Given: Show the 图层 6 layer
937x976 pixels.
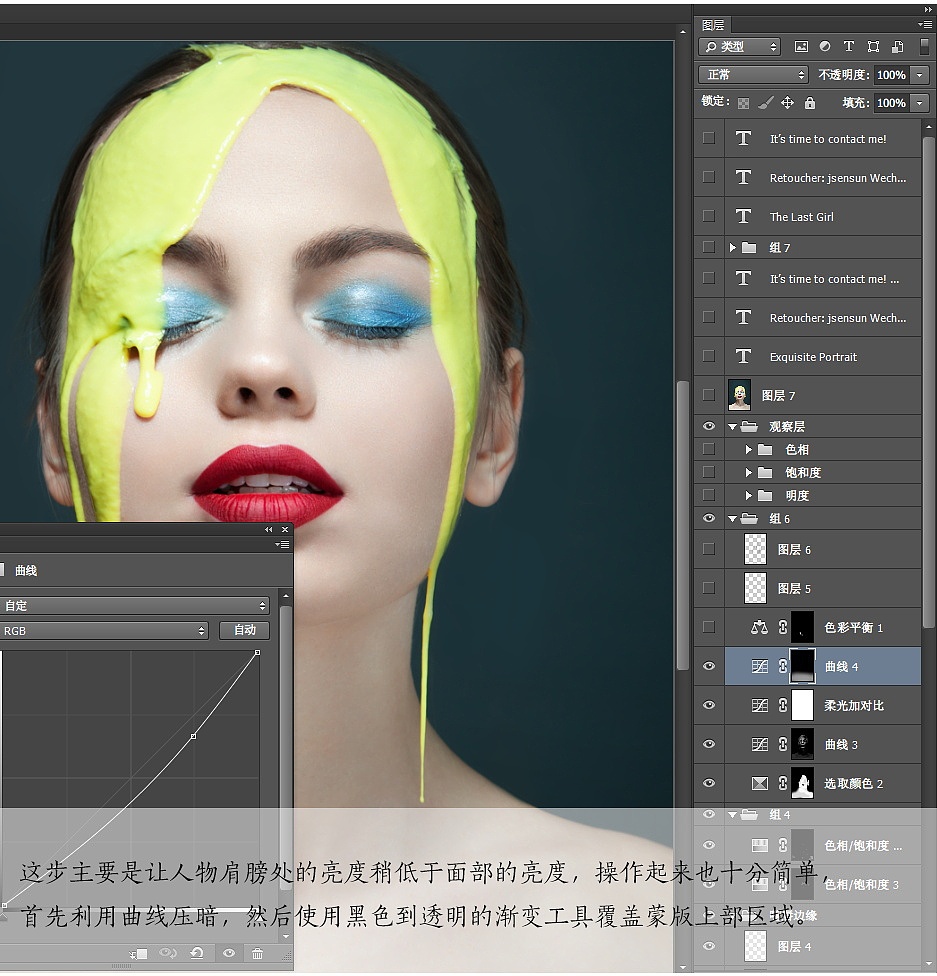Looking at the screenshot, I should [709, 548].
